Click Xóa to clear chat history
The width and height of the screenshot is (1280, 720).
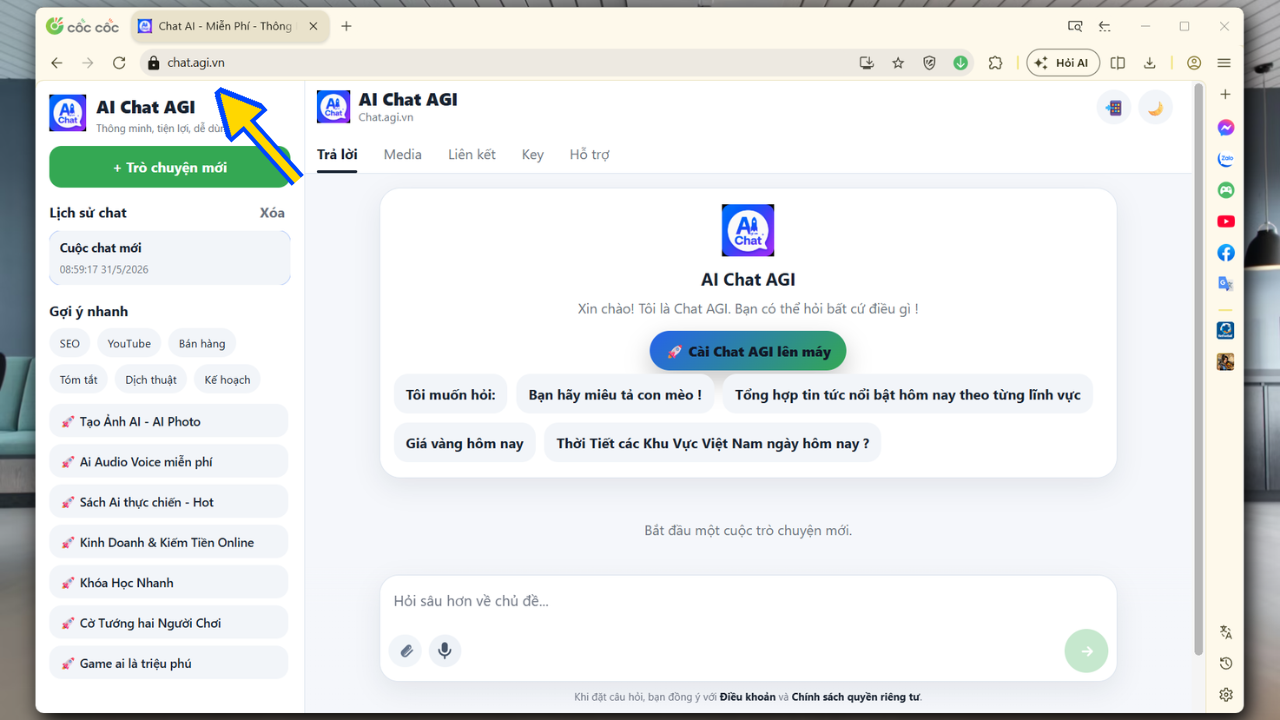pos(272,213)
